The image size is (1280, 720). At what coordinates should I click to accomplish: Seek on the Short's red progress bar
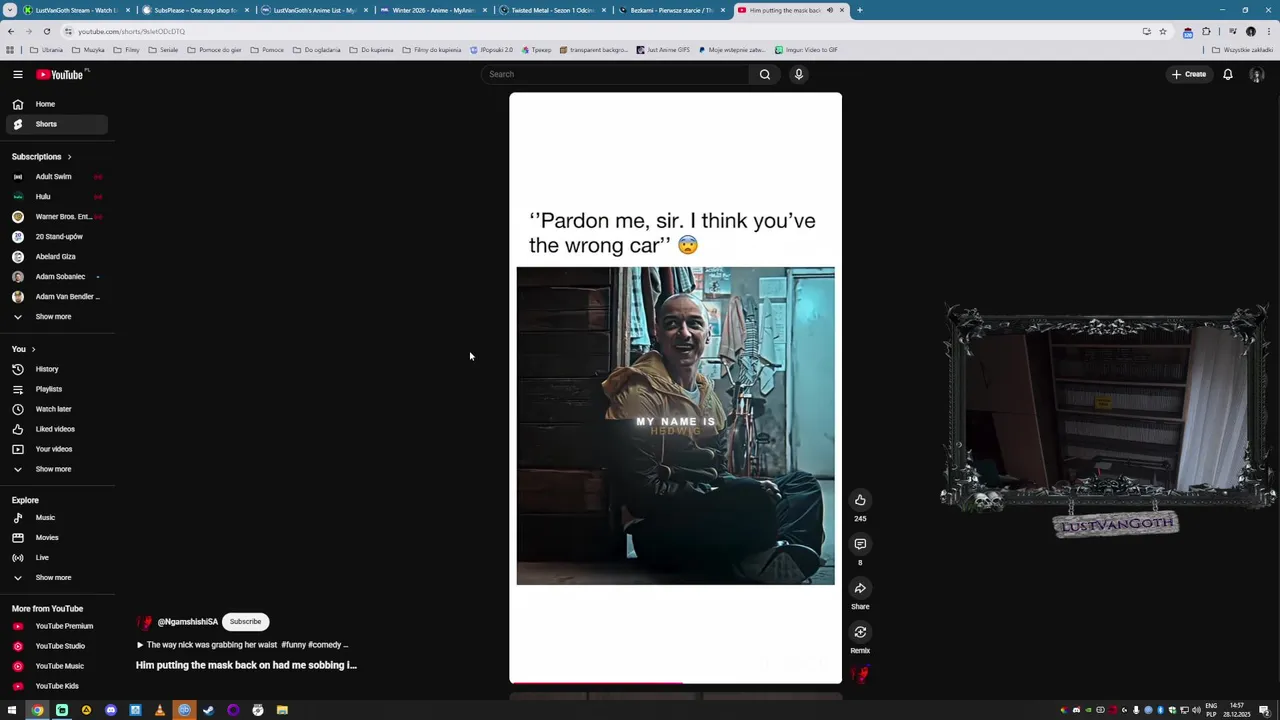tap(675, 683)
